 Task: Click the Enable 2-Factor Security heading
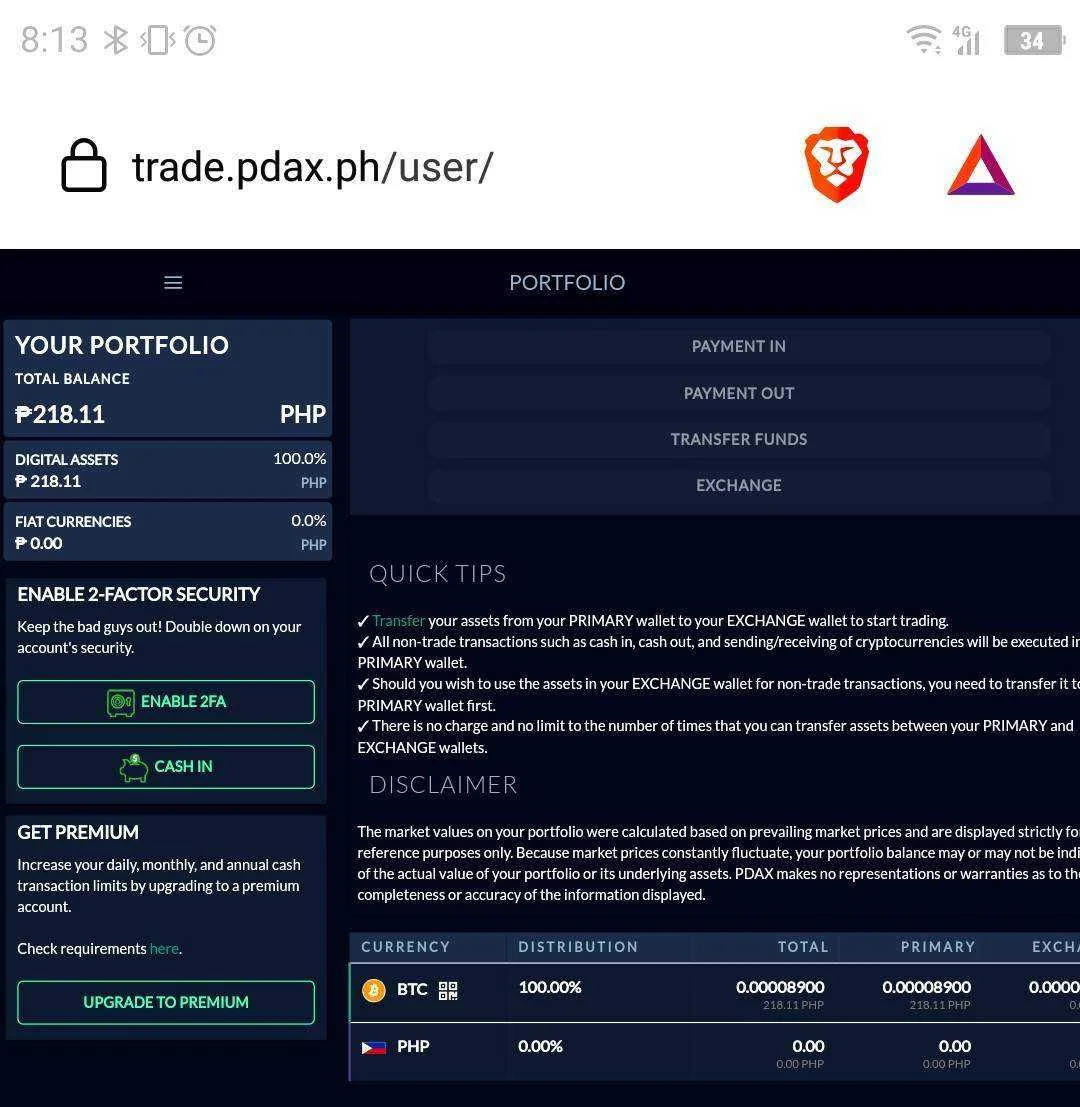[138, 594]
